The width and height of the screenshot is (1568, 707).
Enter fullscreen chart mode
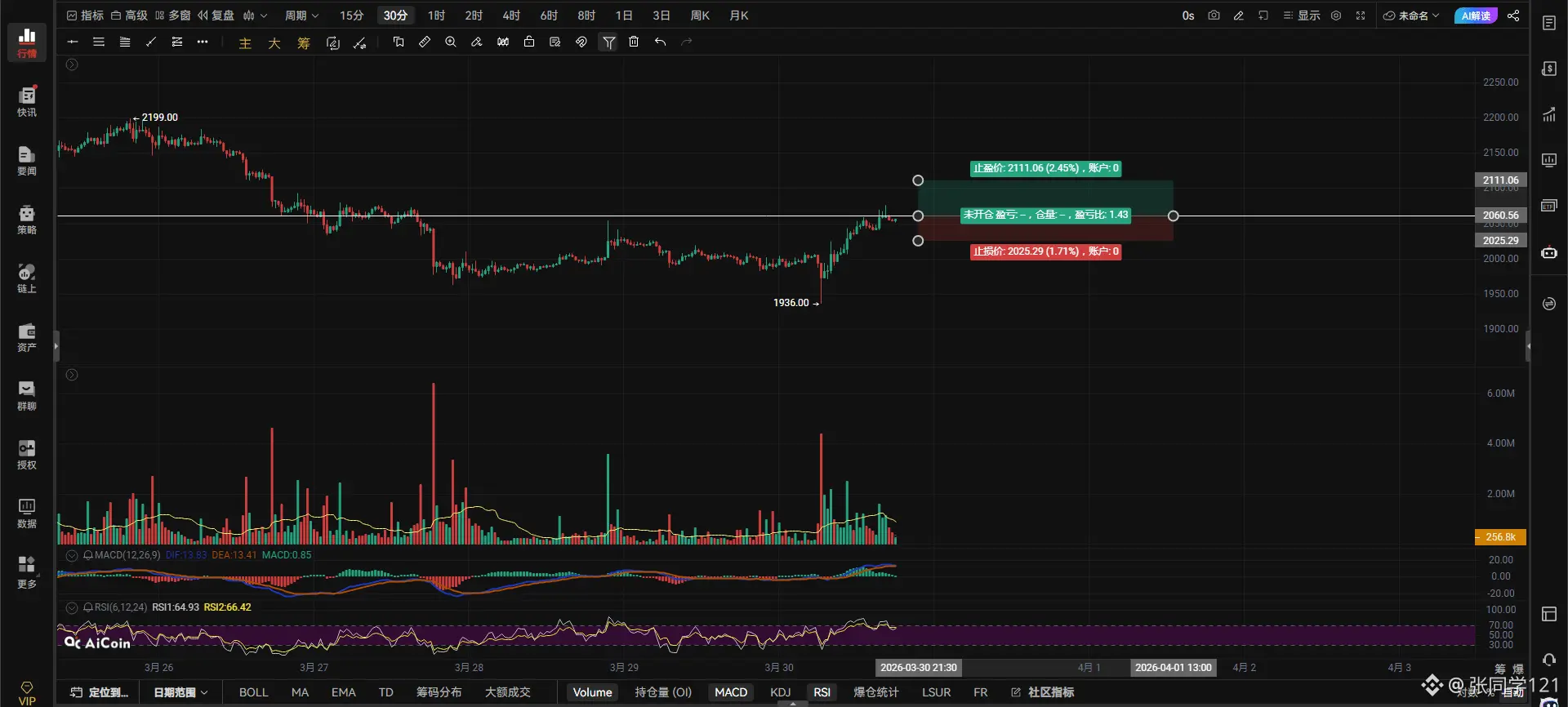pos(1361,16)
